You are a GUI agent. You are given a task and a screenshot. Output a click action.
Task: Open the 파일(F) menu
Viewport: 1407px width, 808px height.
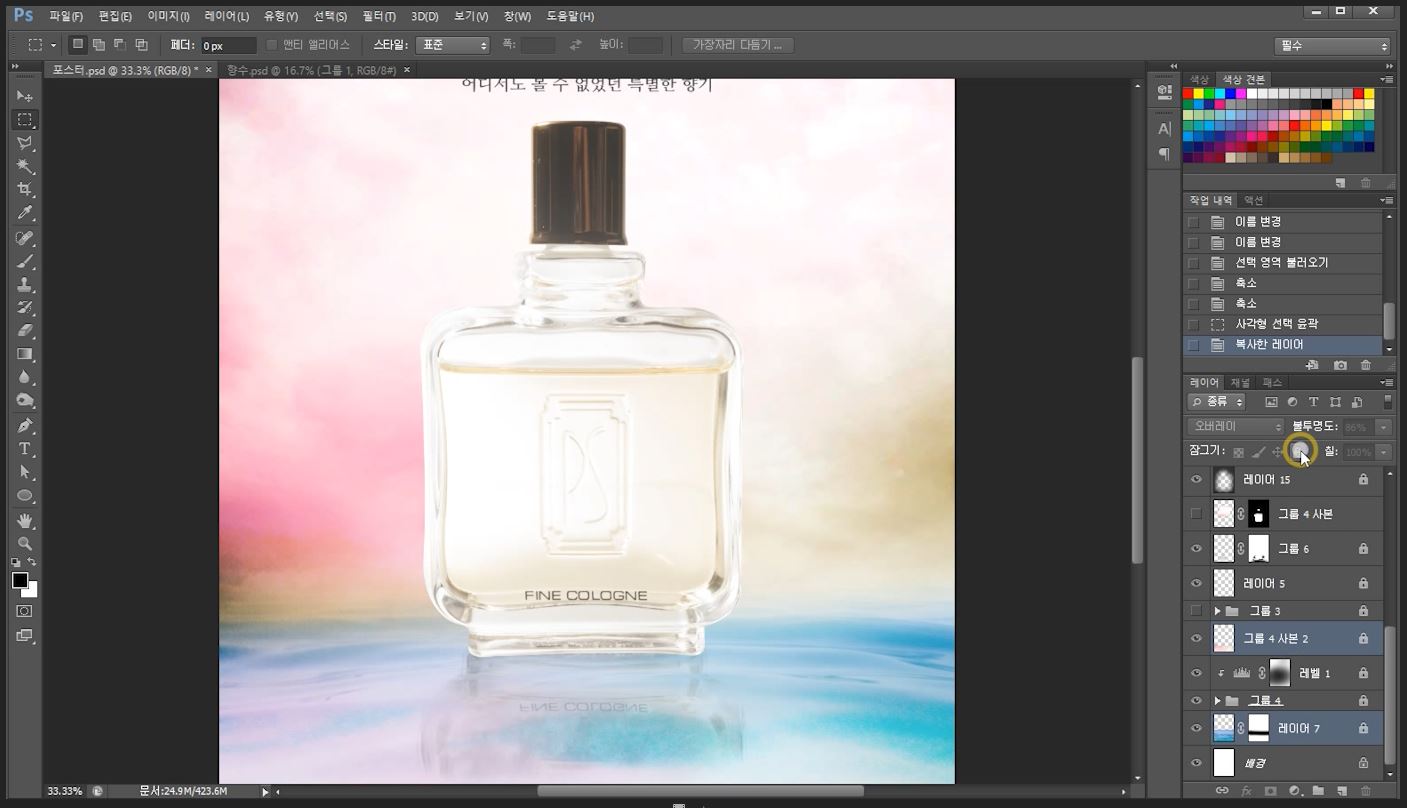coord(66,16)
